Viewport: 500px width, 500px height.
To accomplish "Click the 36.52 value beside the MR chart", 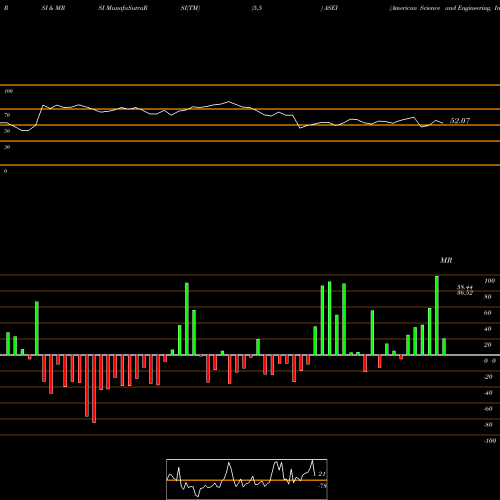I will [x=465, y=293].
